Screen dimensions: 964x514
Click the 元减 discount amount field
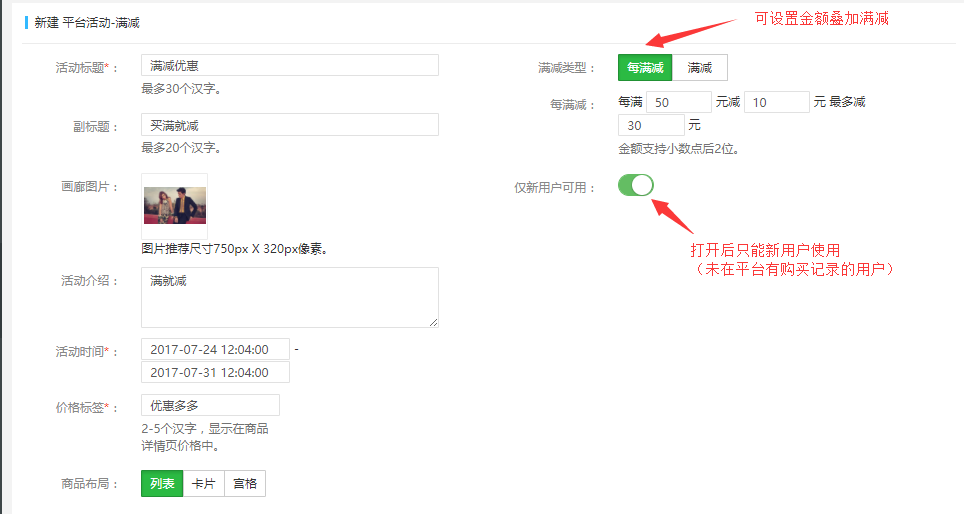coord(776,102)
